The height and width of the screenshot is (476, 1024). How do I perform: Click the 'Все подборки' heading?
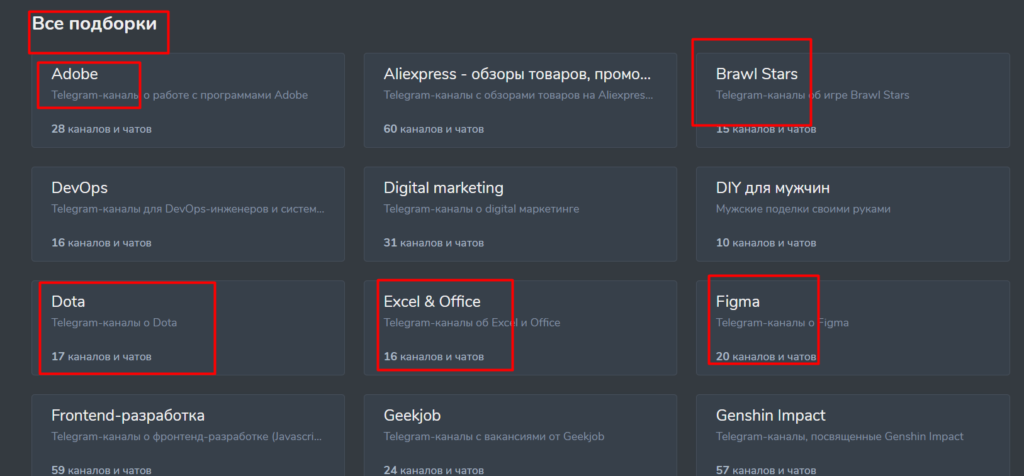95,24
